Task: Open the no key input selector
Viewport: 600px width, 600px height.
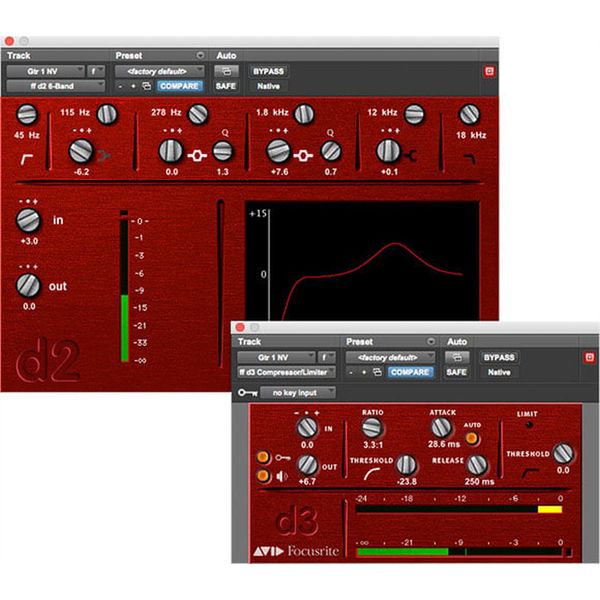Action: pyautogui.click(x=298, y=393)
